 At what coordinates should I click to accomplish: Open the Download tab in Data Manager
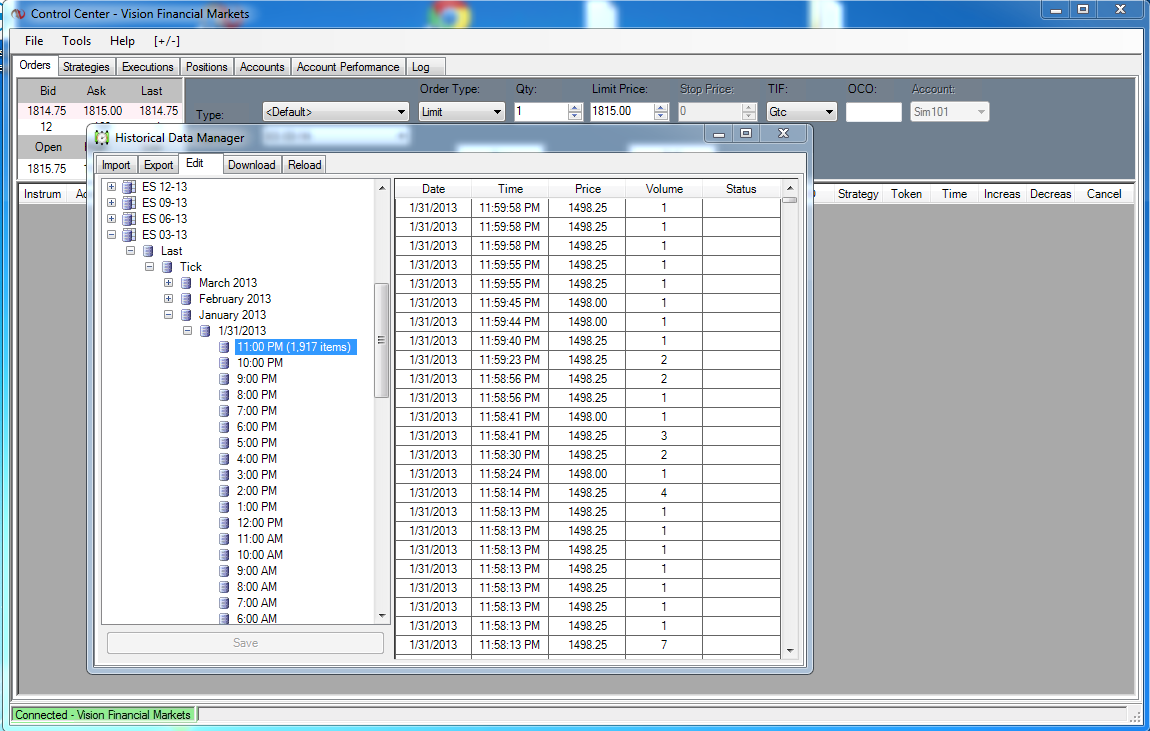(252, 165)
